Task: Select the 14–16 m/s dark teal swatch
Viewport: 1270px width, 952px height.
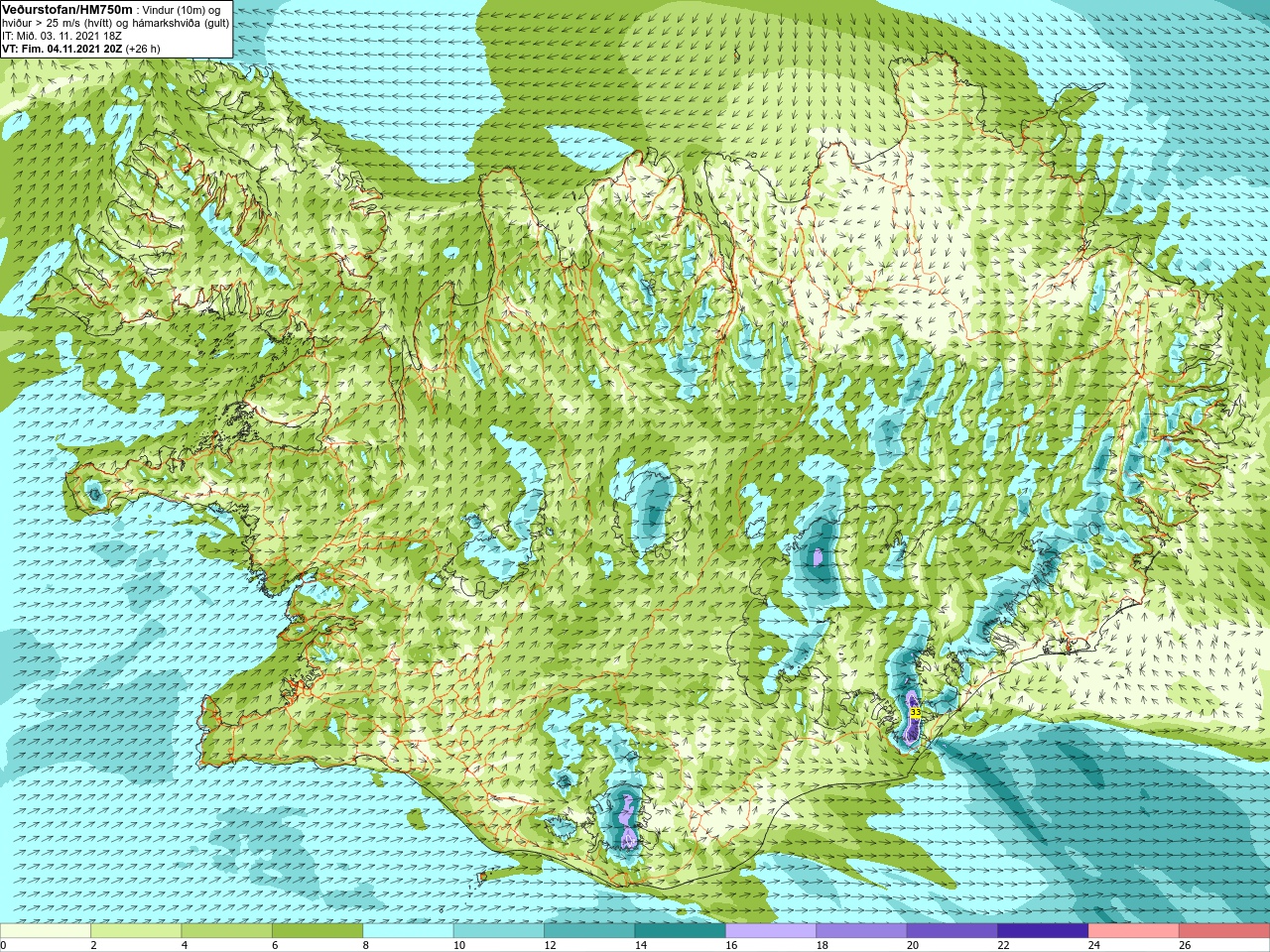Action: point(681,931)
